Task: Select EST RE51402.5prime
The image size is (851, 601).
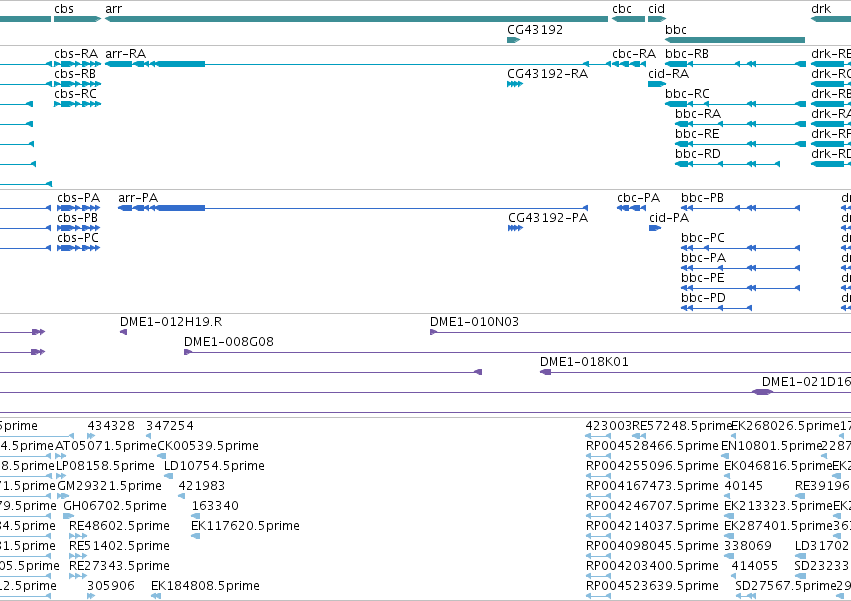Action: [78, 556]
